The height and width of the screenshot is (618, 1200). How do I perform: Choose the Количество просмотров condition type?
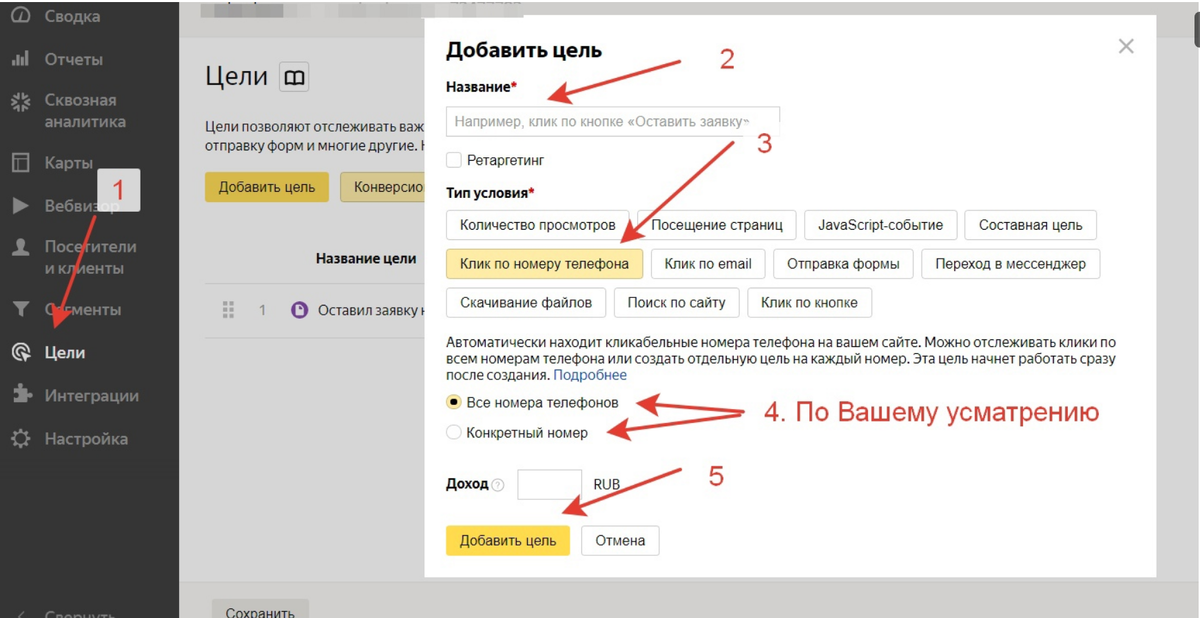[537, 225]
